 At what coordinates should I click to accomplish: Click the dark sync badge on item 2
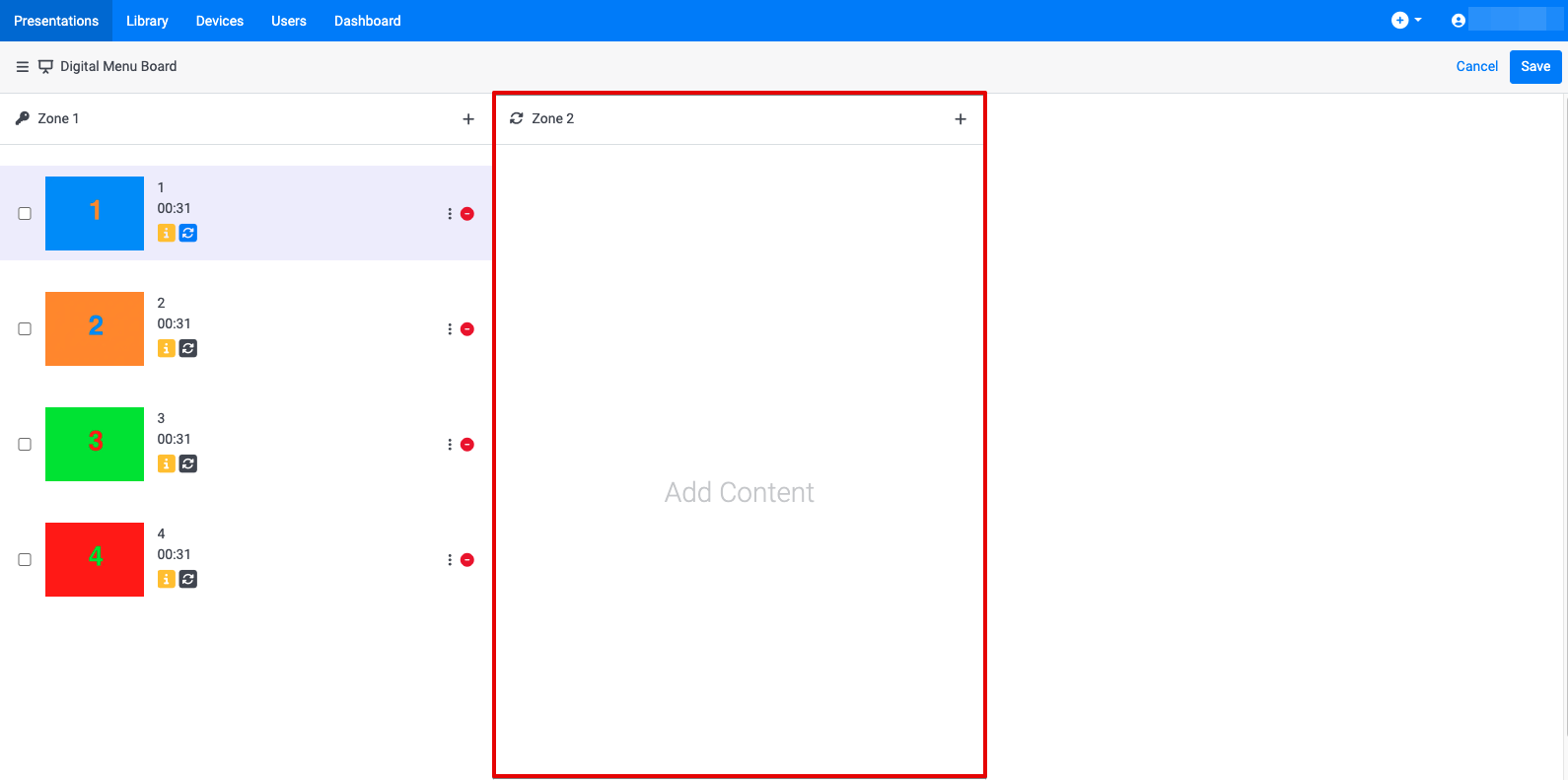(x=188, y=349)
